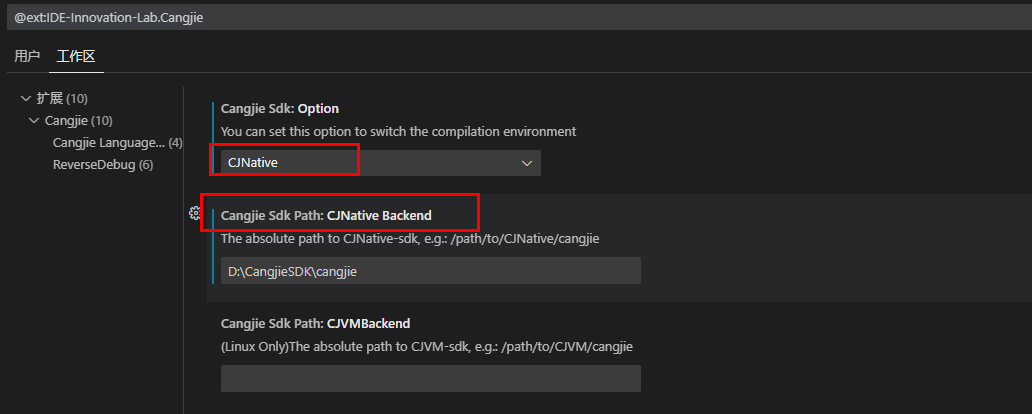Screen dimensions: 1032x414
Task: Click the dropdown arrow of Sdk Option
Action: 527,163
